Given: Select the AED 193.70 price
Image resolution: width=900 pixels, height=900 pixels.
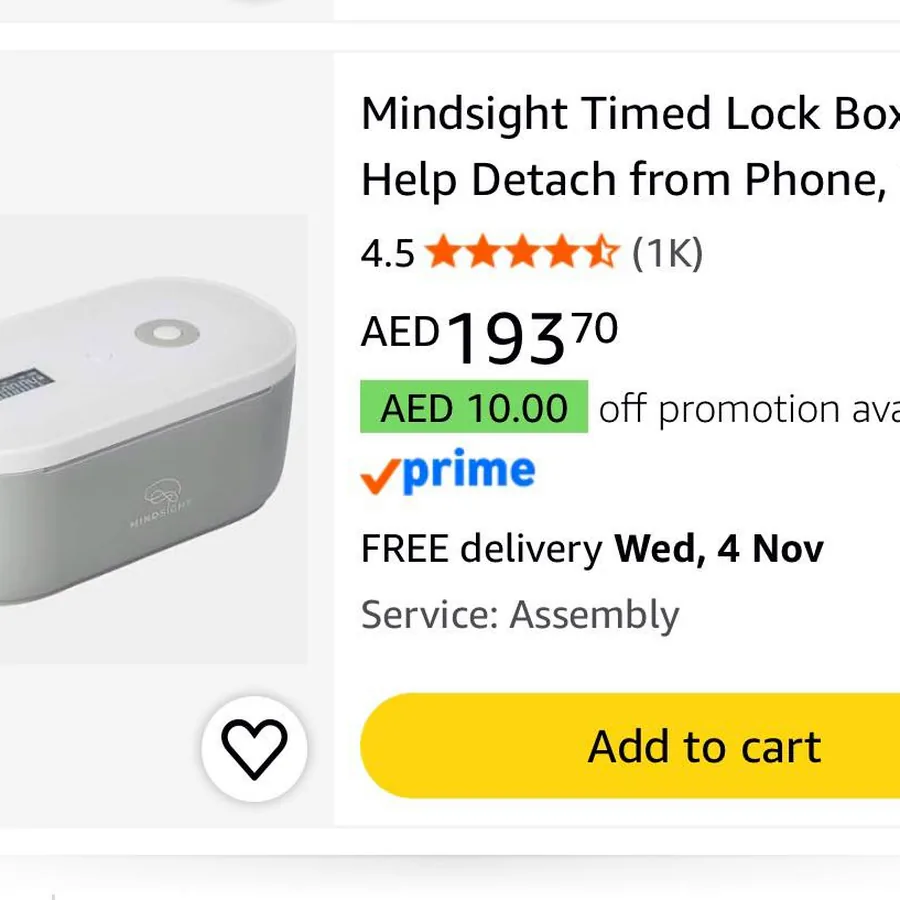Looking at the screenshot, I should (490, 337).
